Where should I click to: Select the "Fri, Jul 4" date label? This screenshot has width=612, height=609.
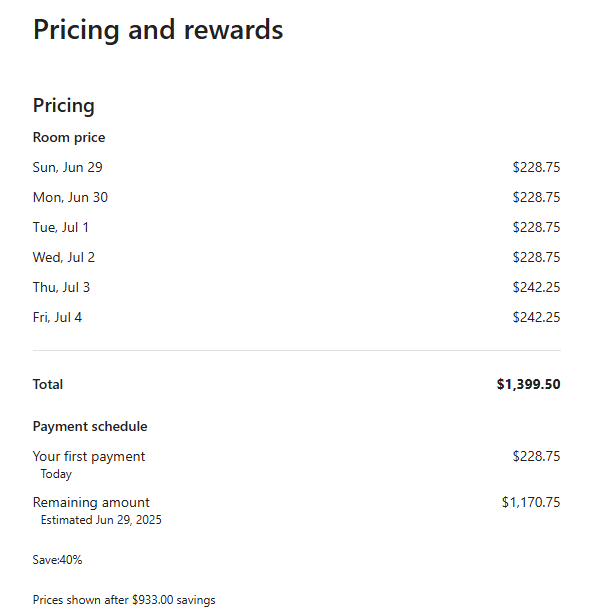pyautogui.click(x=58, y=317)
